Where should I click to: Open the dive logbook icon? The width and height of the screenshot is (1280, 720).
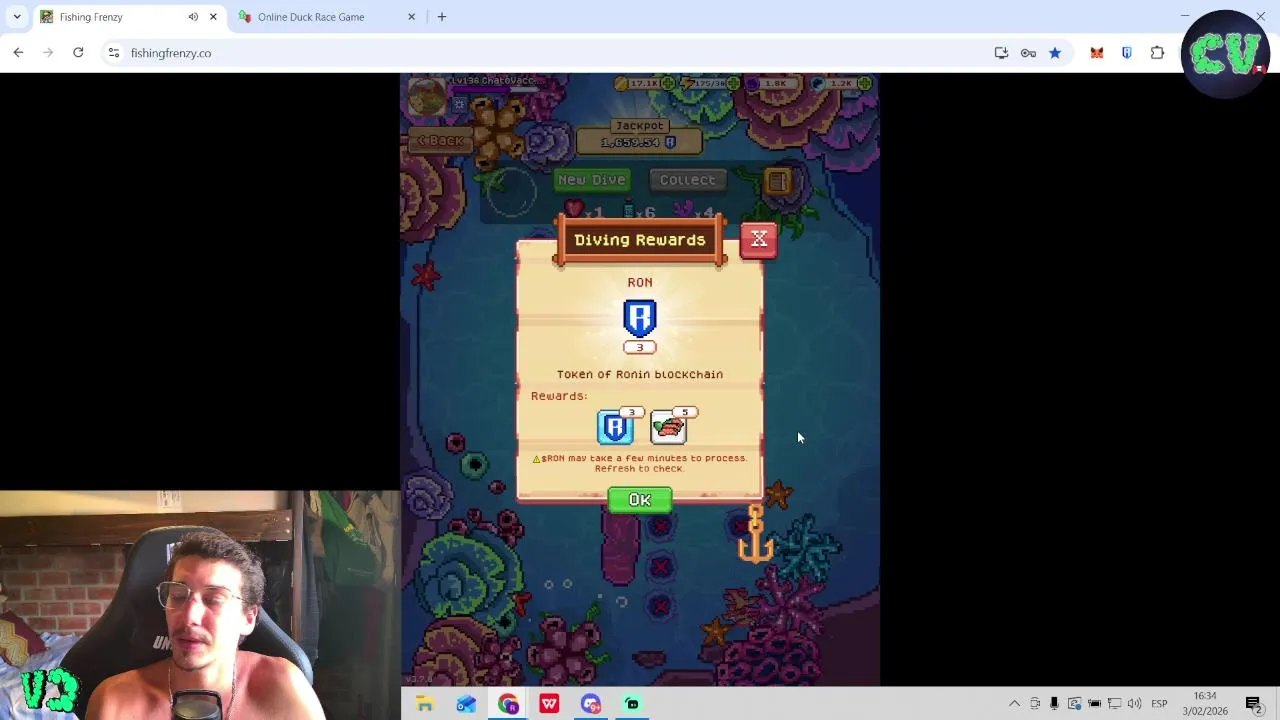click(778, 181)
